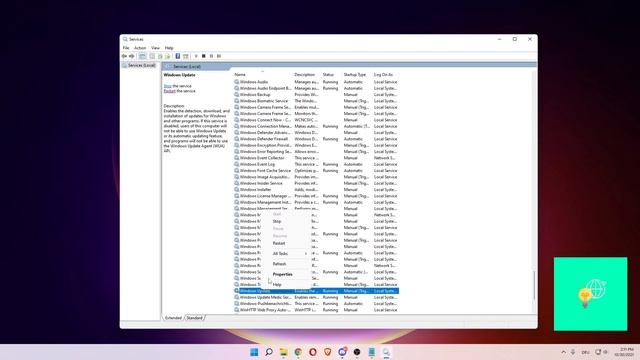Click the gear icon next to Windows Backup
Screen dimensions: 640x360
click(236, 94)
